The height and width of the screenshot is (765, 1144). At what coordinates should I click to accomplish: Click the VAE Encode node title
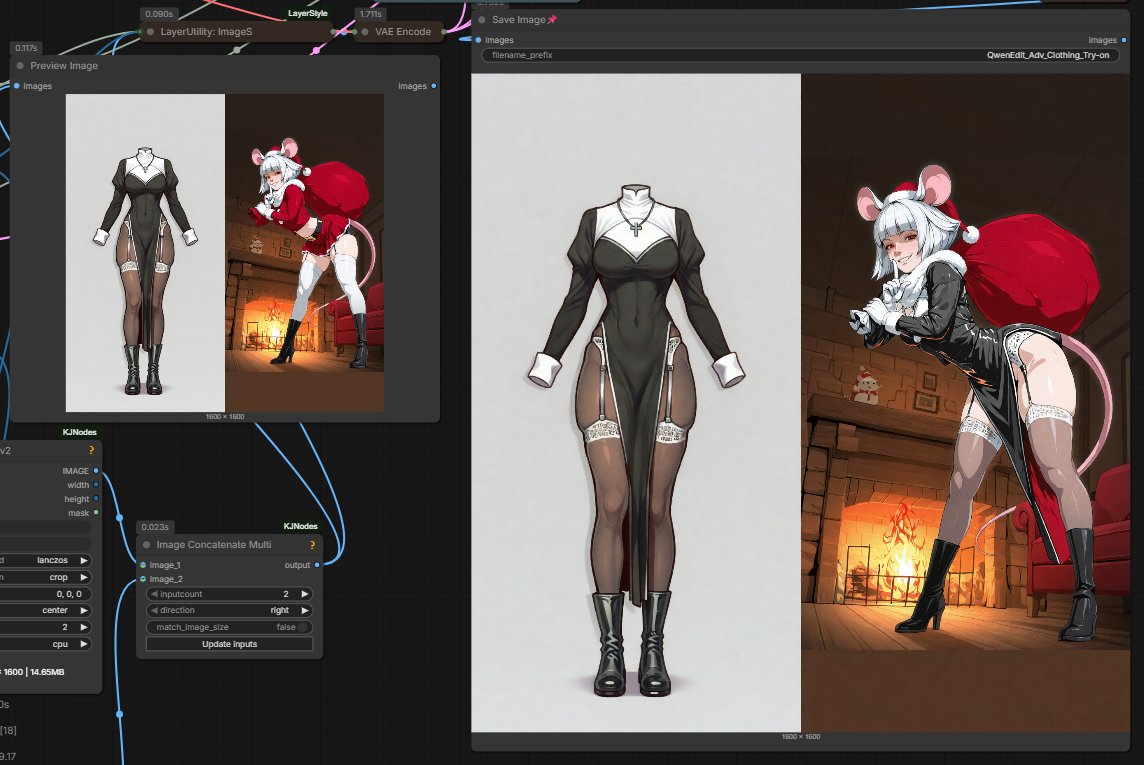[x=403, y=31]
